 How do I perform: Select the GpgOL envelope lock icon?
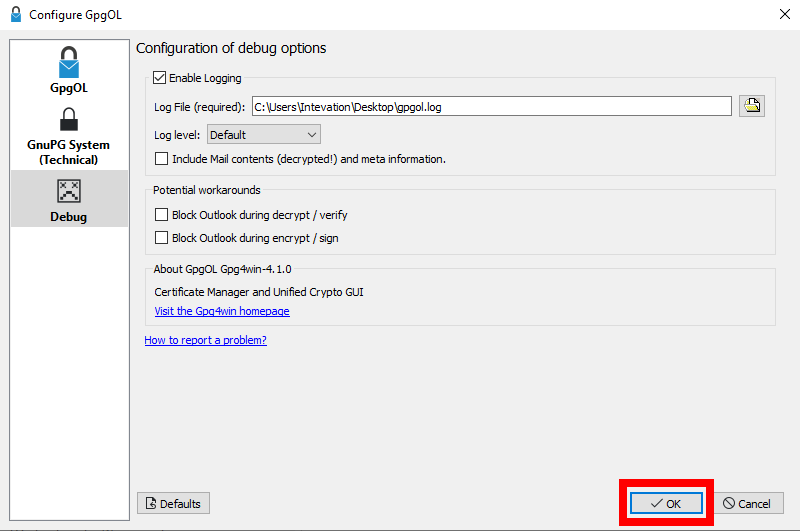click(69, 62)
